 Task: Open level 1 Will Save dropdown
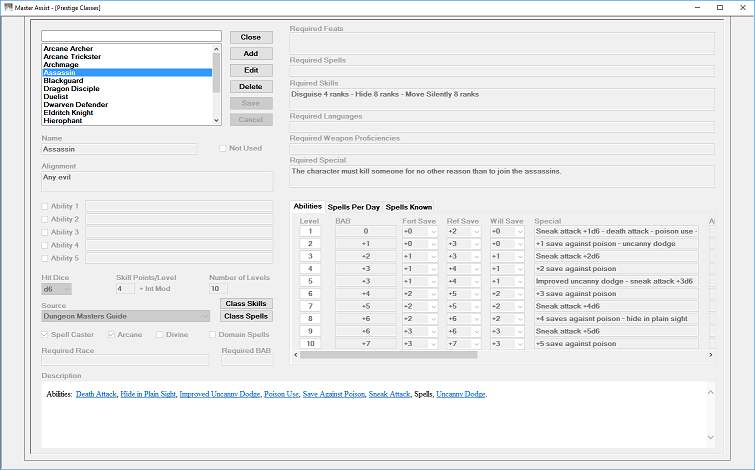[x=520, y=232]
